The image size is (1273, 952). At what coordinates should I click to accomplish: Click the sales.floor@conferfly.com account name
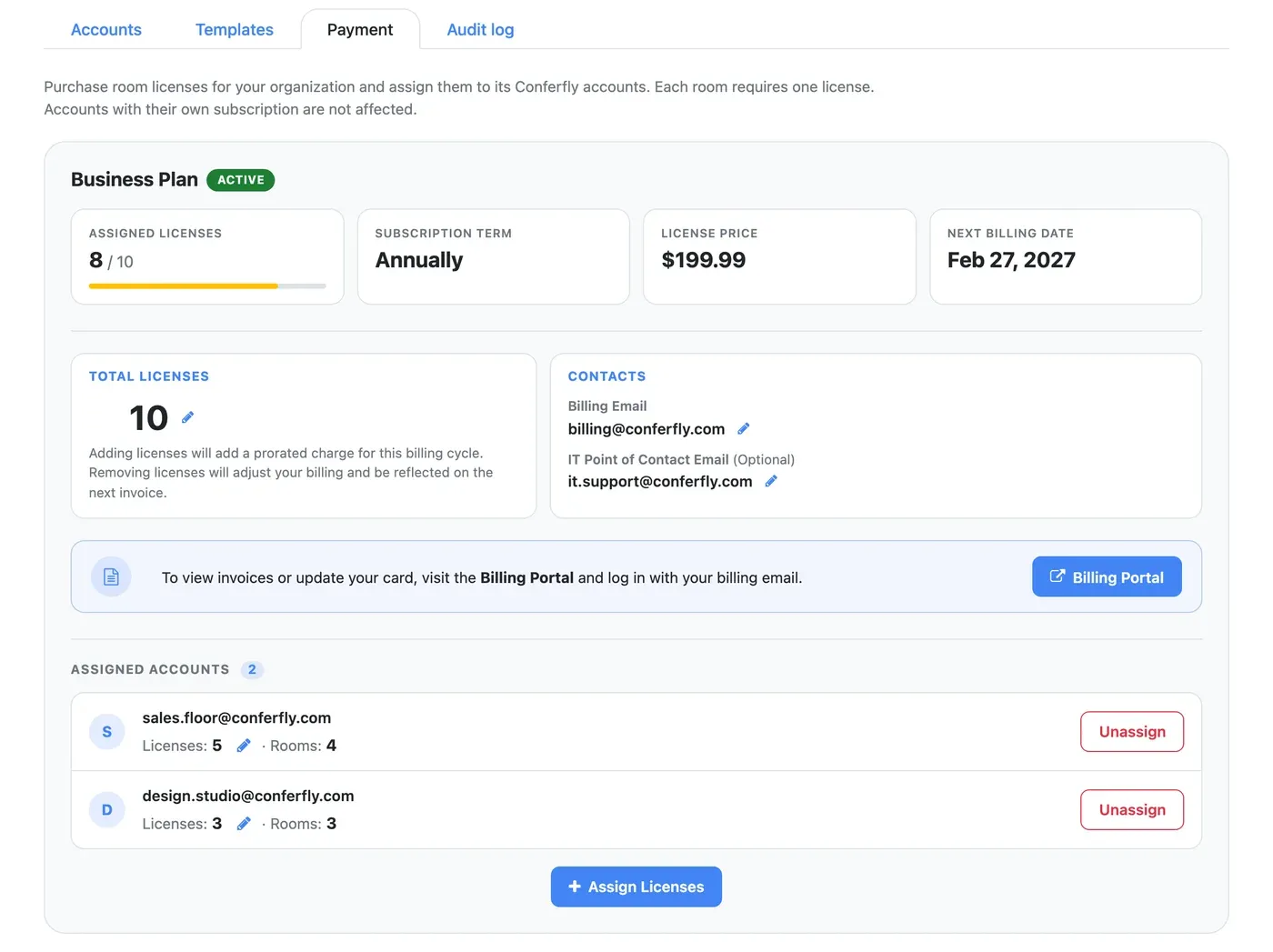236,718
